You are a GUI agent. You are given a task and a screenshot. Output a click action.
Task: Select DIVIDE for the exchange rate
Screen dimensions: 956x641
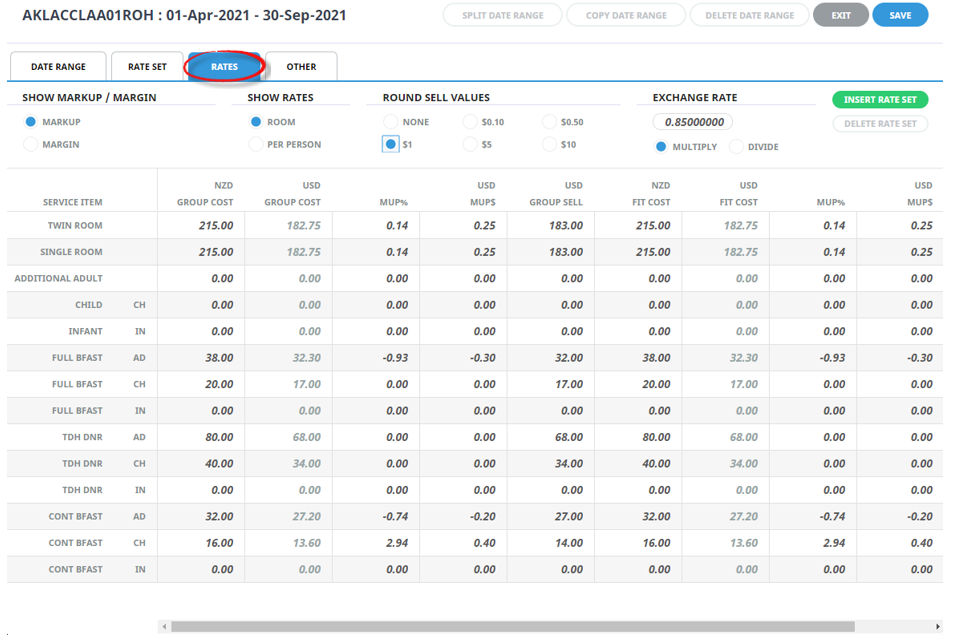click(737, 147)
